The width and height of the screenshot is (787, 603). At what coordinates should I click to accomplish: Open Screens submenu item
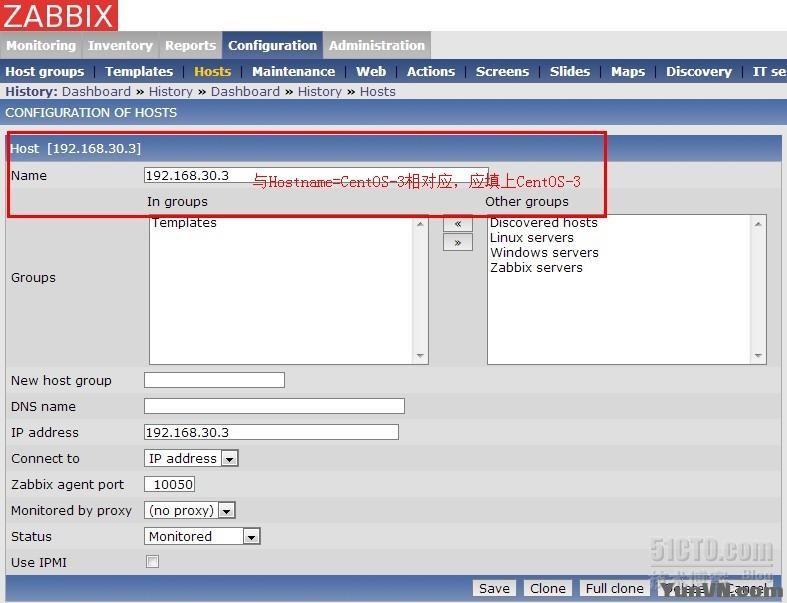click(502, 71)
